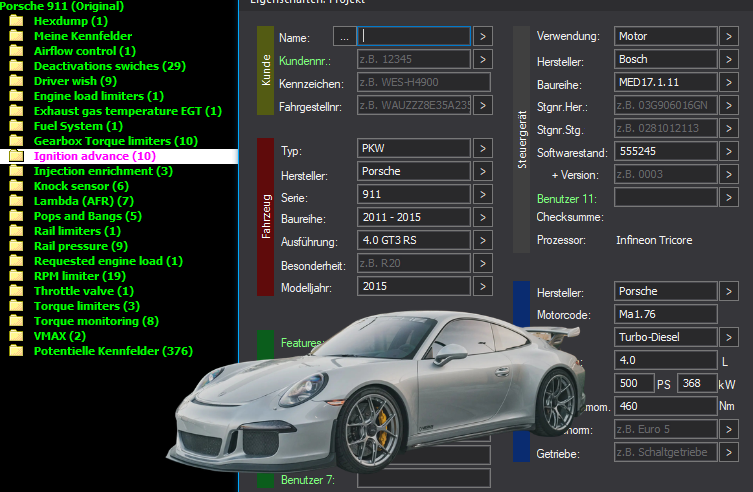Click the engine Hersteller Porsche arrow button
The image size is (753, 492).
coord(729,291)
